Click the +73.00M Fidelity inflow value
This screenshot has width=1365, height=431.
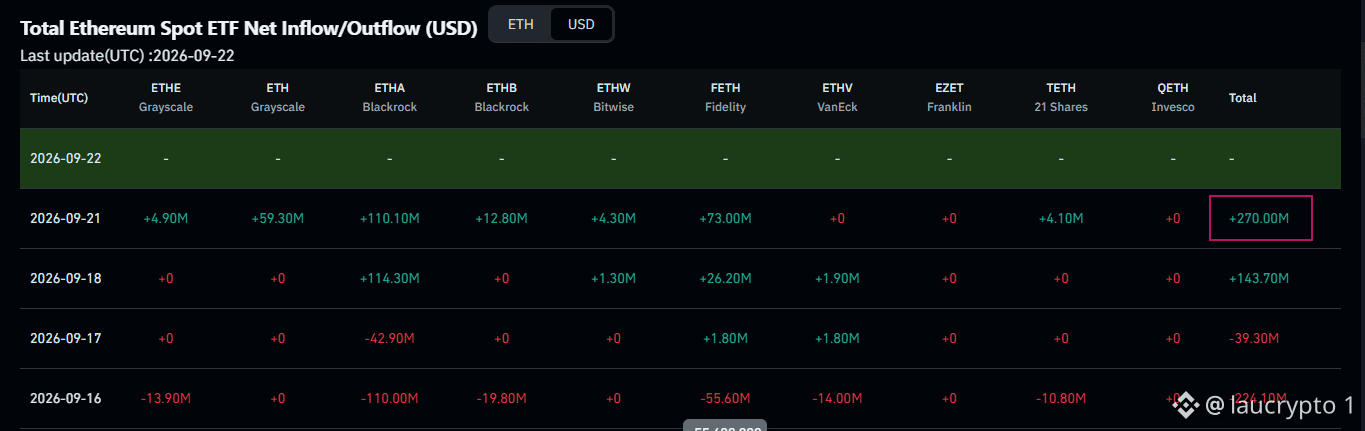[x=726, y=218]
